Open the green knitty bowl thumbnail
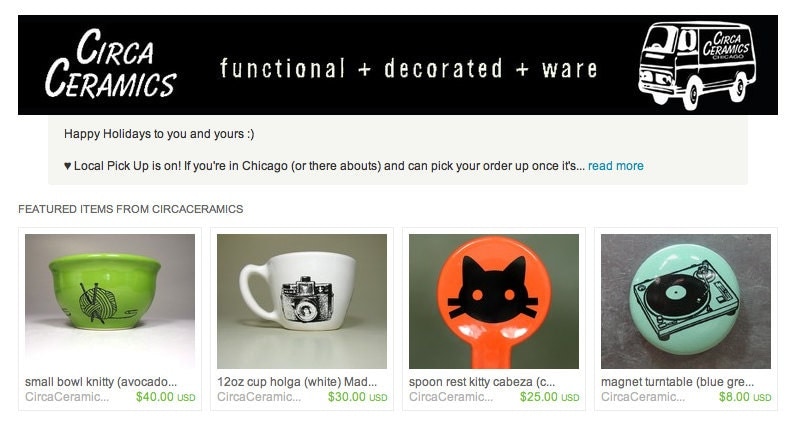This screenshot has height=424, width=794. click(110, 301)
